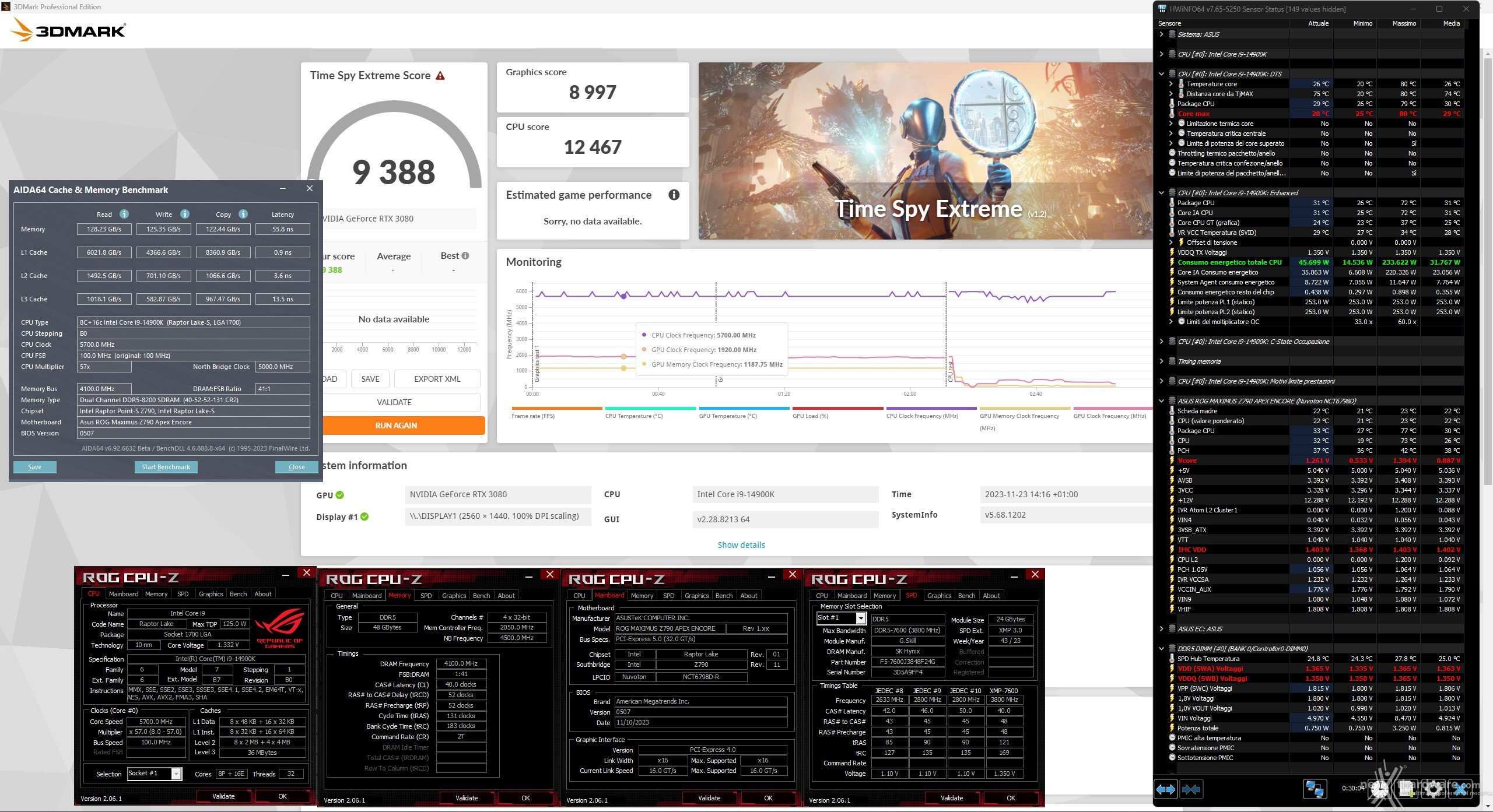The image size is (1493, 812).
Task: Open SPD tab in CPU-Z Memory window
Action: pos(426,596)
